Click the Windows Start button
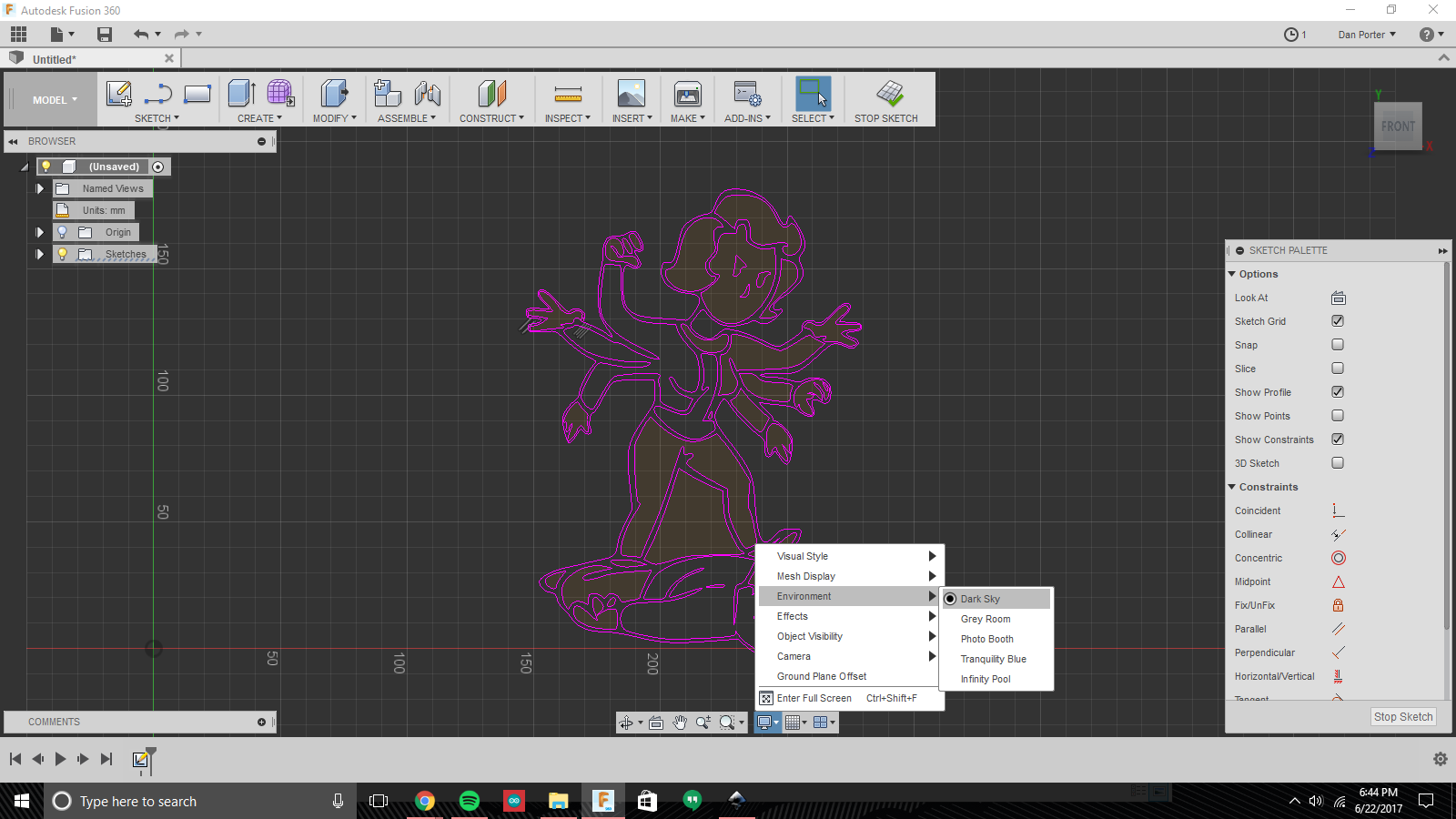Image resolution: width=1456 pixels, height=819 pixels. (22, 801)
